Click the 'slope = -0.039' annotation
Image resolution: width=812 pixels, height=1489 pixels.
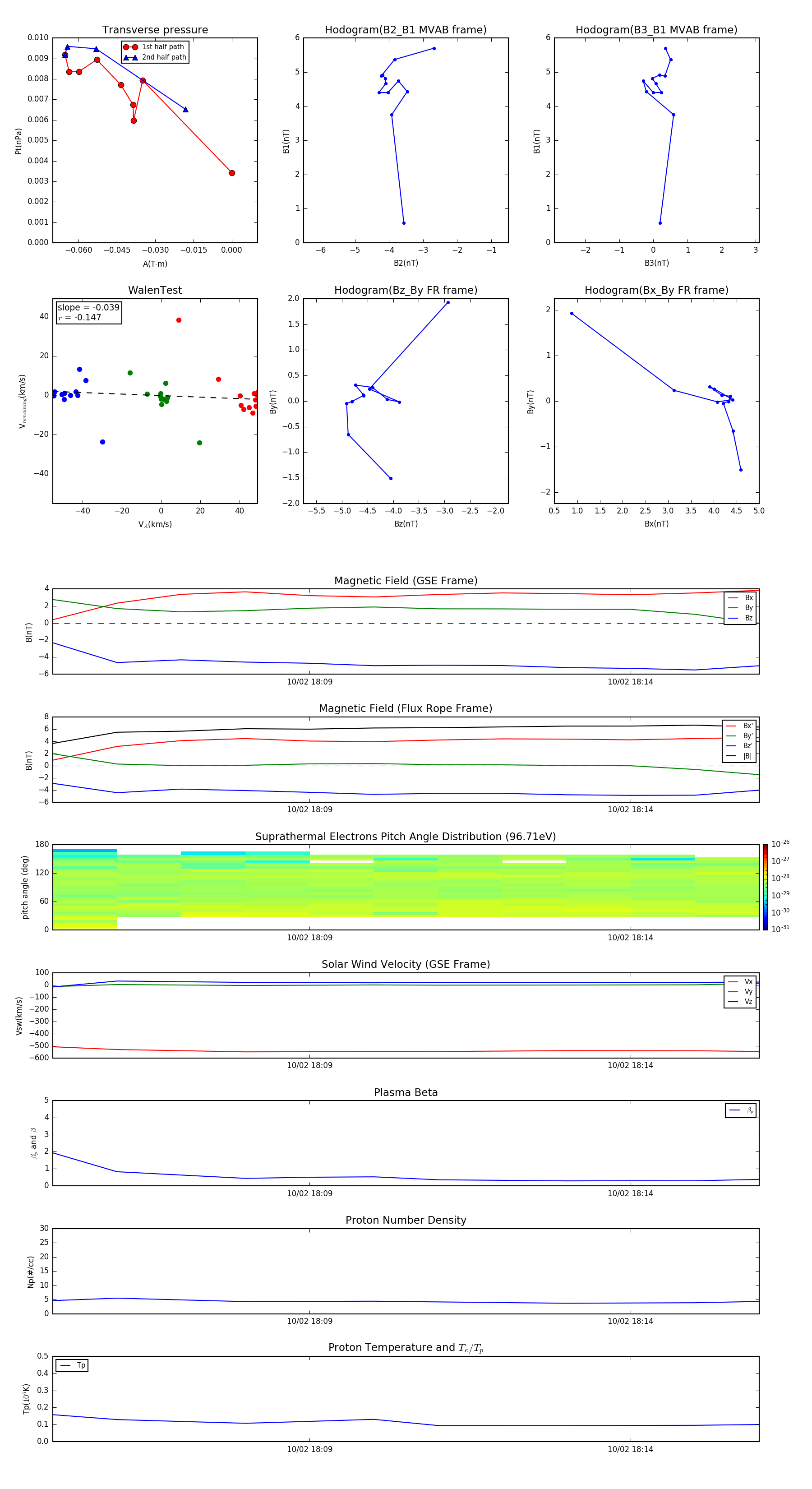pyautogui.click(x=88, y=308)
